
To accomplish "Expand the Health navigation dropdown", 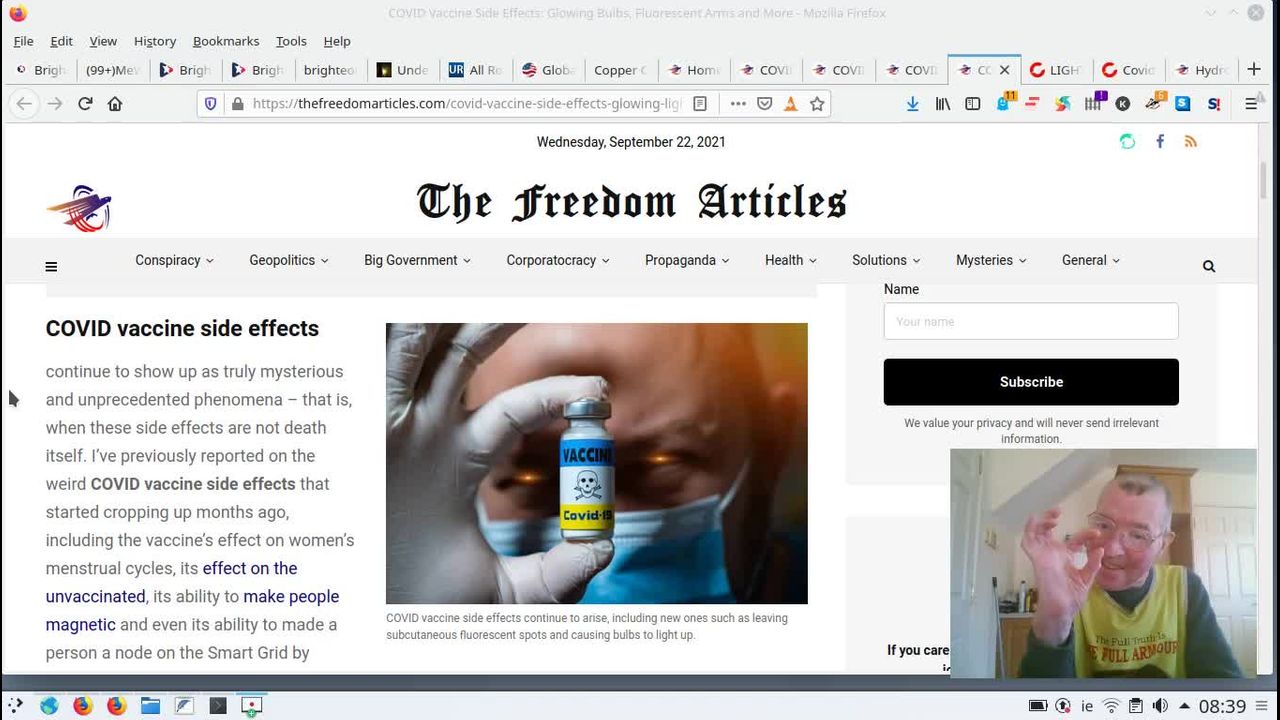I will pos(790,260).
